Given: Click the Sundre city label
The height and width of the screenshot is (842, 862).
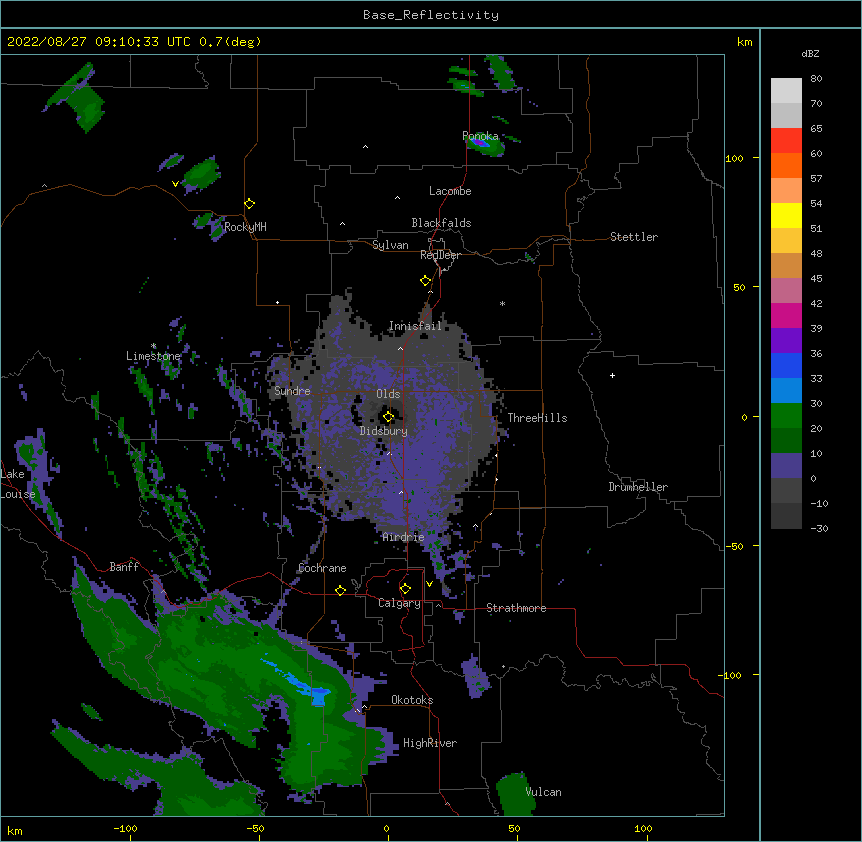Looking at the screenshot, I should [x=292, y=391].
